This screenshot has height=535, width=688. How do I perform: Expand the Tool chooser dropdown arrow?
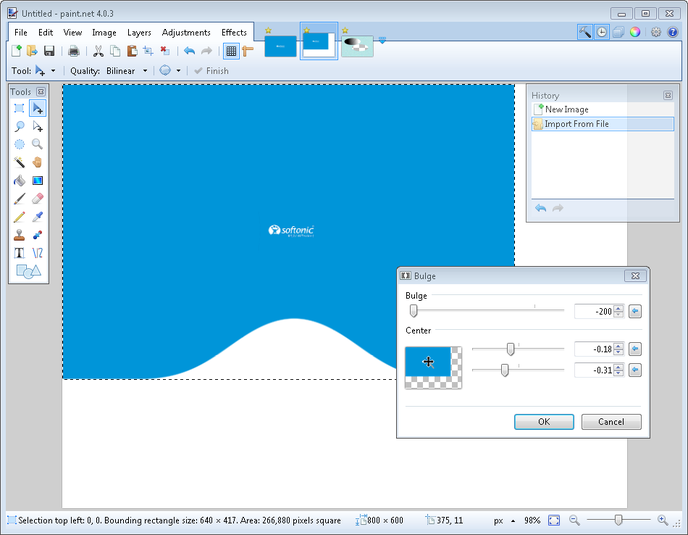tap(53, 71)
